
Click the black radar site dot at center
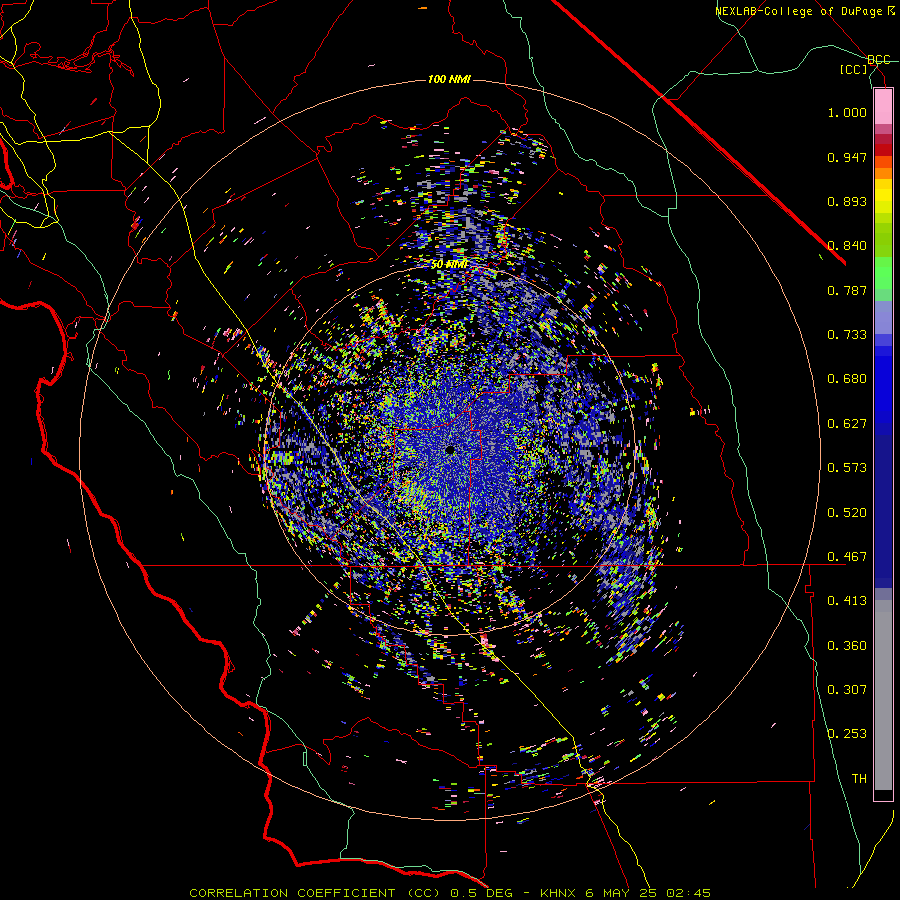point(450,451)
